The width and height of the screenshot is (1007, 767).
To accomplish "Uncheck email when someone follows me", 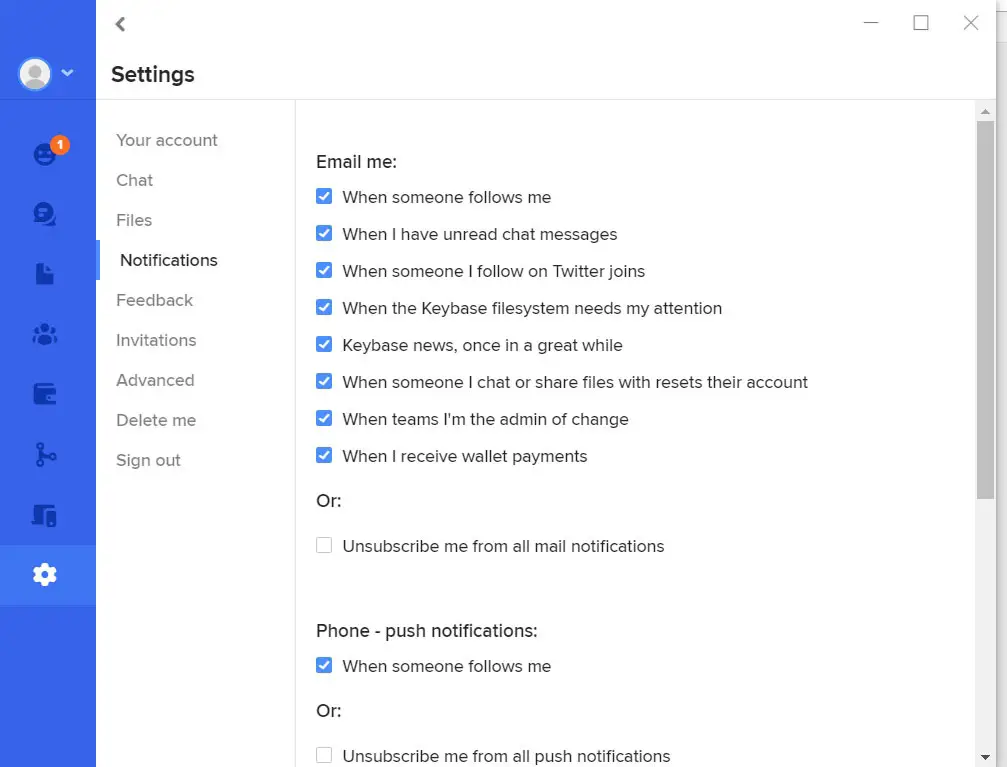I will (324, 197).
